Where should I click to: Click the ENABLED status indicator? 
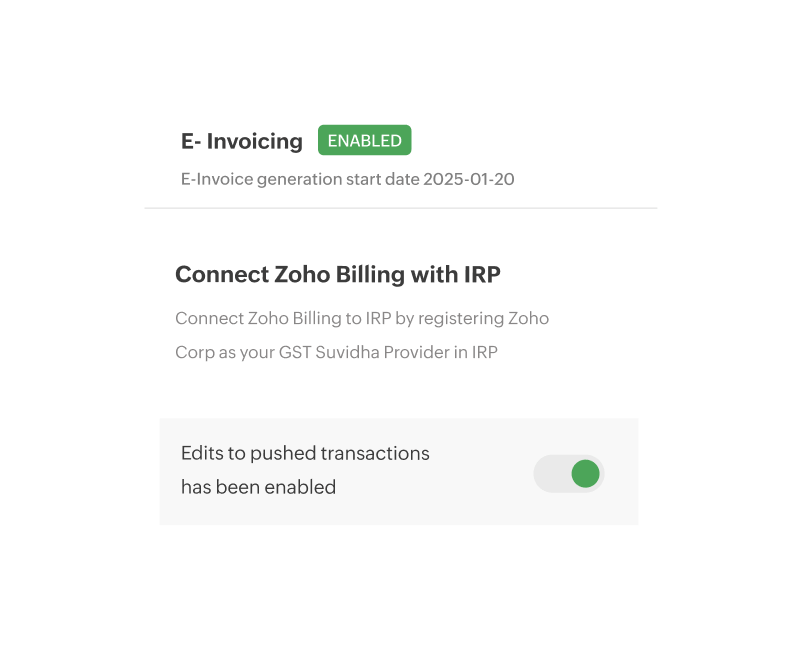point(365,140)
